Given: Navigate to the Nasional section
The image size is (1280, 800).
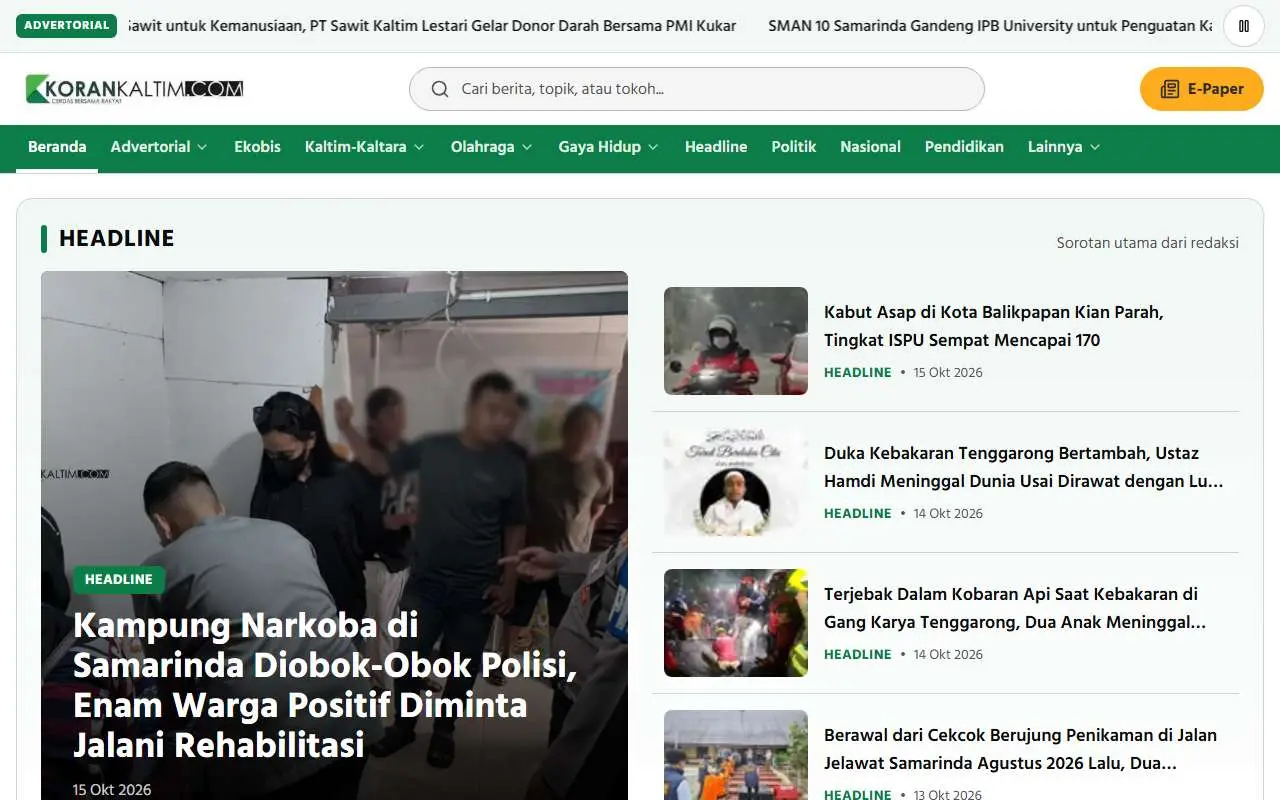Looking at the screenshot, I should pyautogui.click(x=870, y=147).
